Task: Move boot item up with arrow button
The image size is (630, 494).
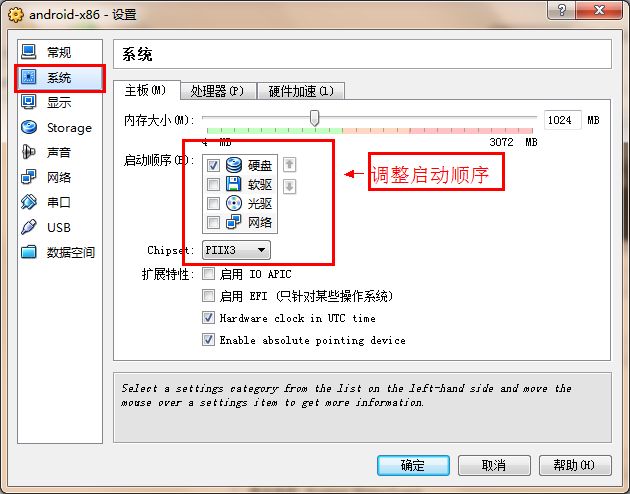Action: pyautogui.click(x=289, y=164)
